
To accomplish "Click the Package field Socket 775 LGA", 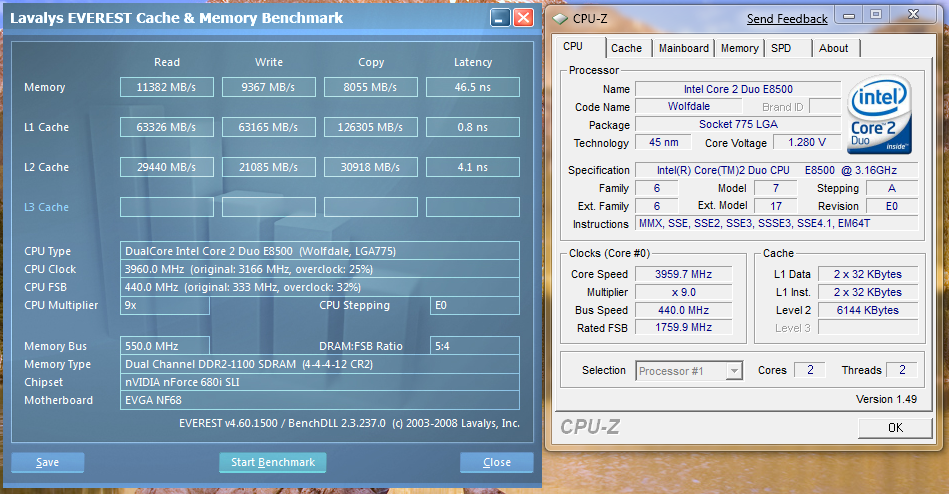I will (x=738, y=124).
